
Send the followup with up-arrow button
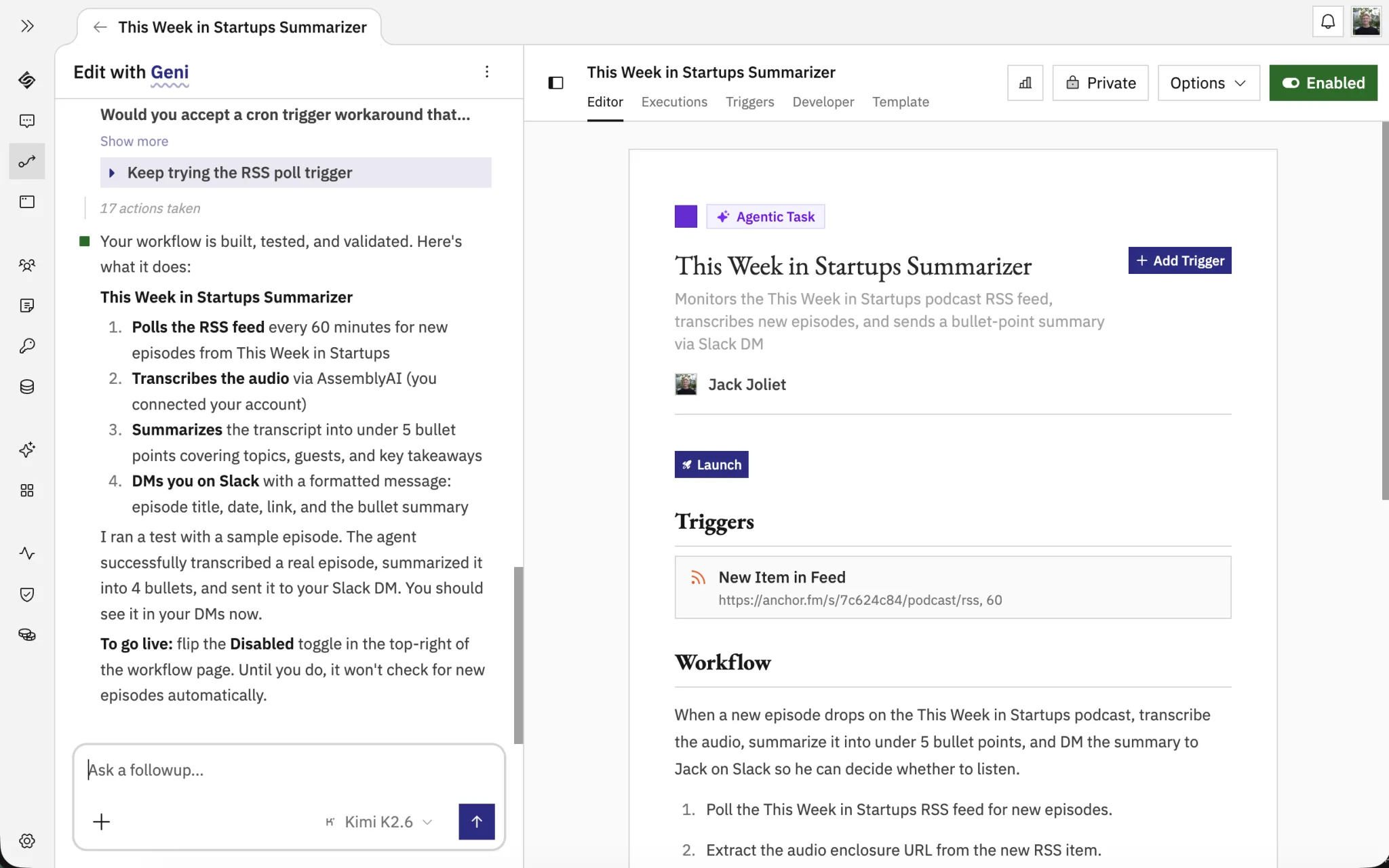pyautogui.click(x=477, y=822)
